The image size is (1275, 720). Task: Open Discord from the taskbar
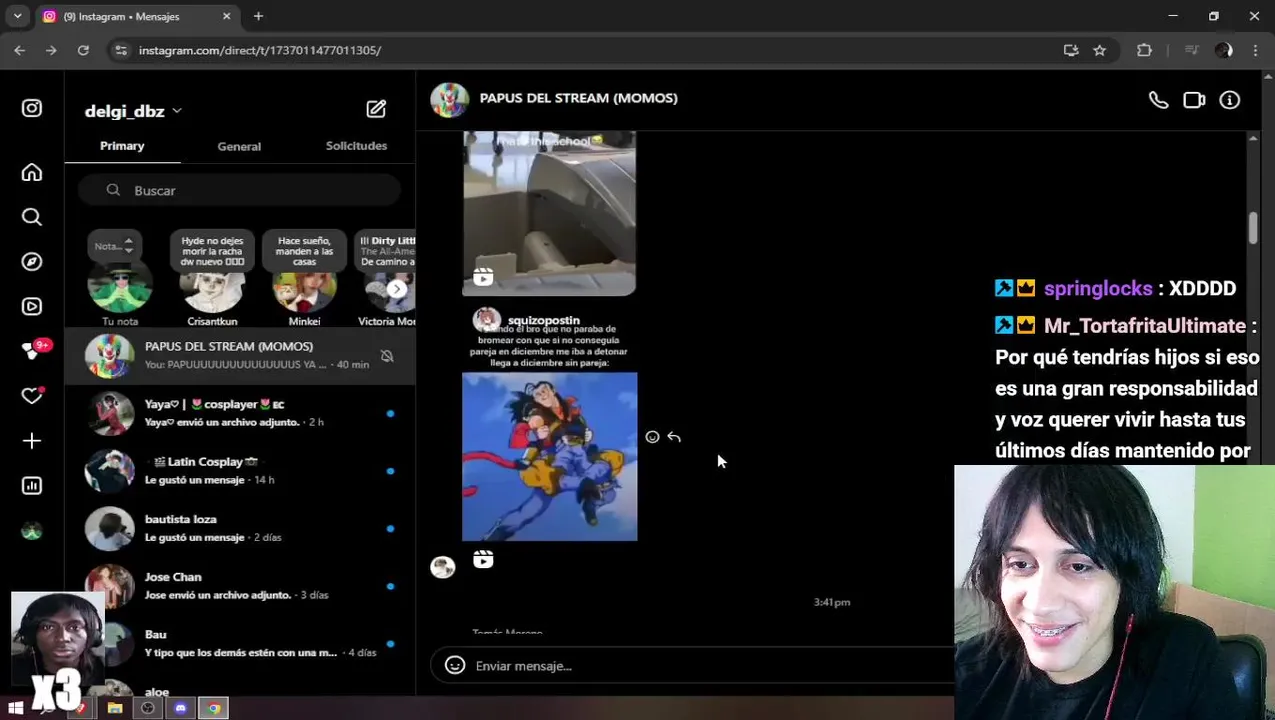(x=180, y=708)
